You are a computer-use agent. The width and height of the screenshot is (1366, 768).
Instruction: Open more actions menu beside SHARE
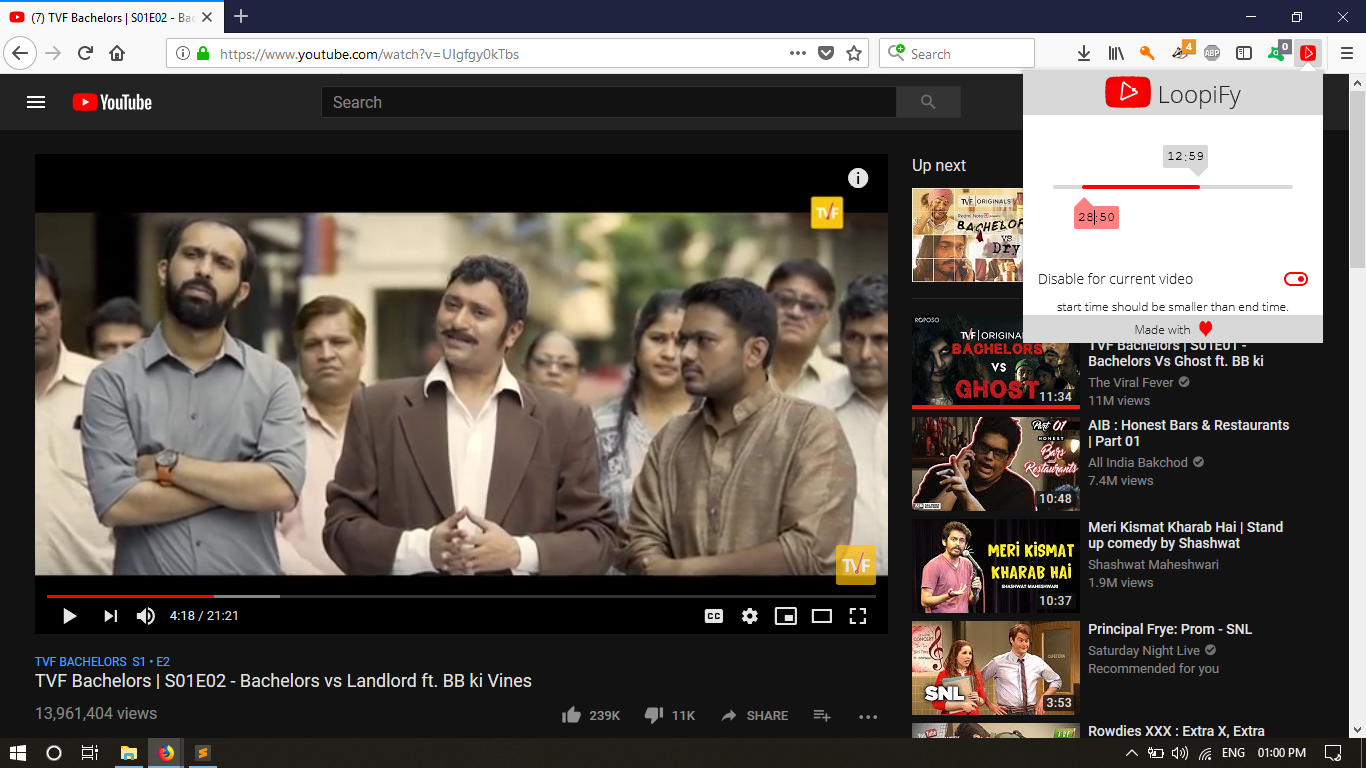point(867,716)
